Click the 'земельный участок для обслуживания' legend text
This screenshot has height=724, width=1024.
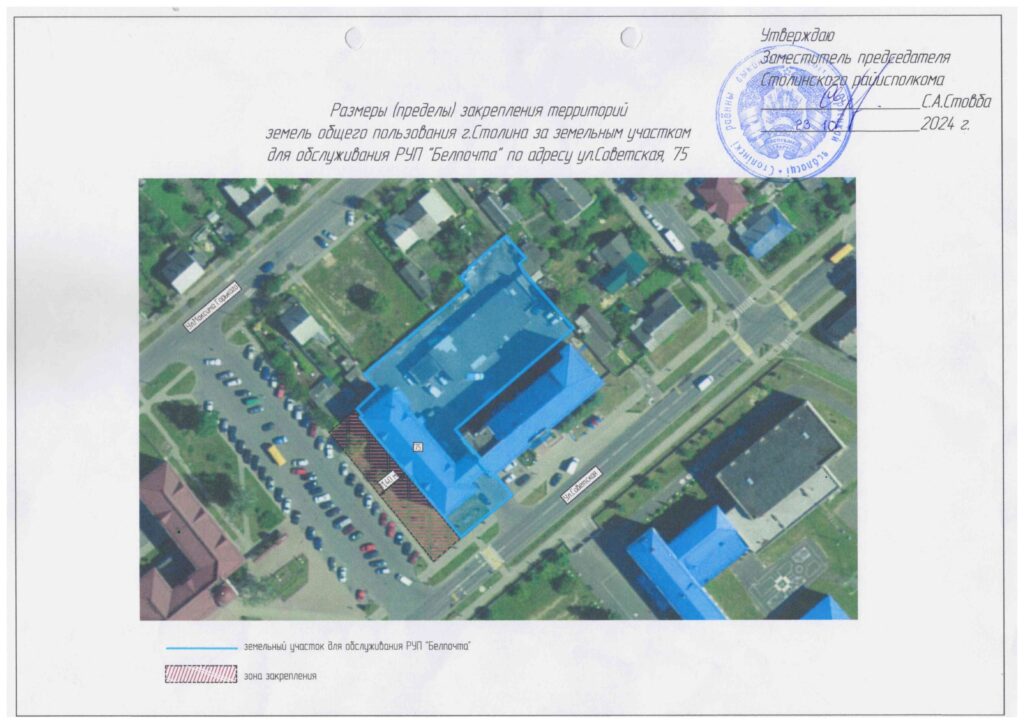[x=356, y=647]
